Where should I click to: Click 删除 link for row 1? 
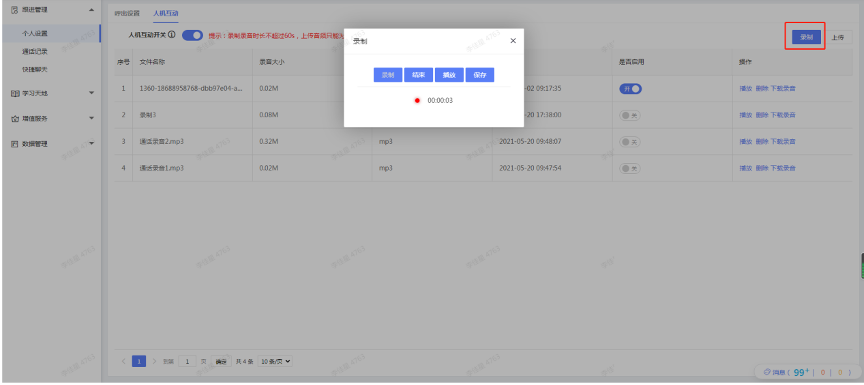click(762, 89)
